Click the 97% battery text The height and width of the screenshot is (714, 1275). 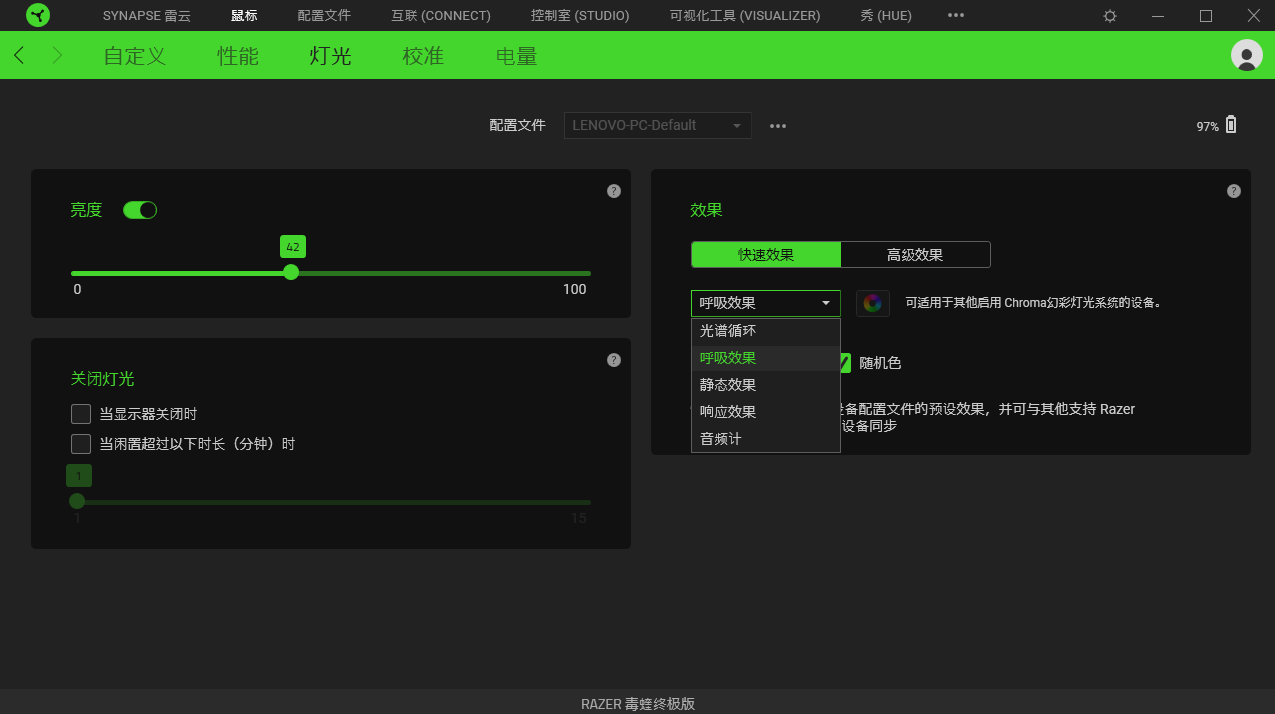(1207, 127)
